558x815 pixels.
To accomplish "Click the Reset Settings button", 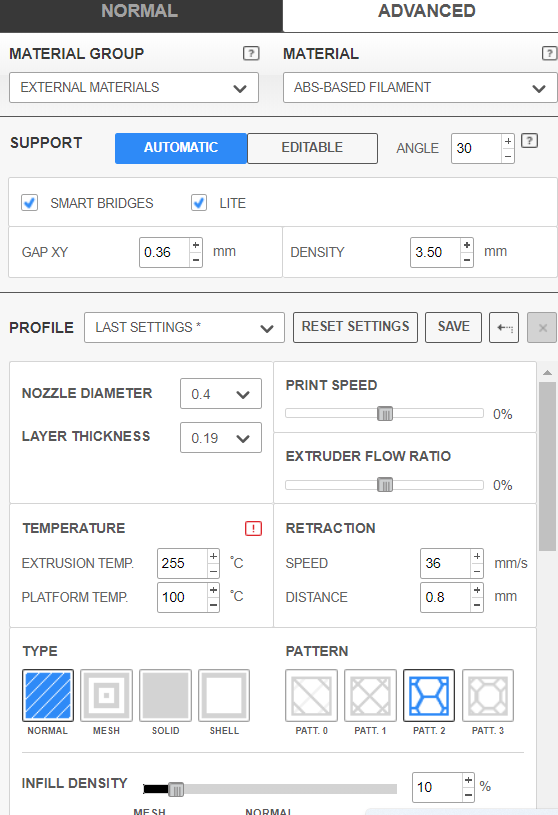I will (355, 327).
